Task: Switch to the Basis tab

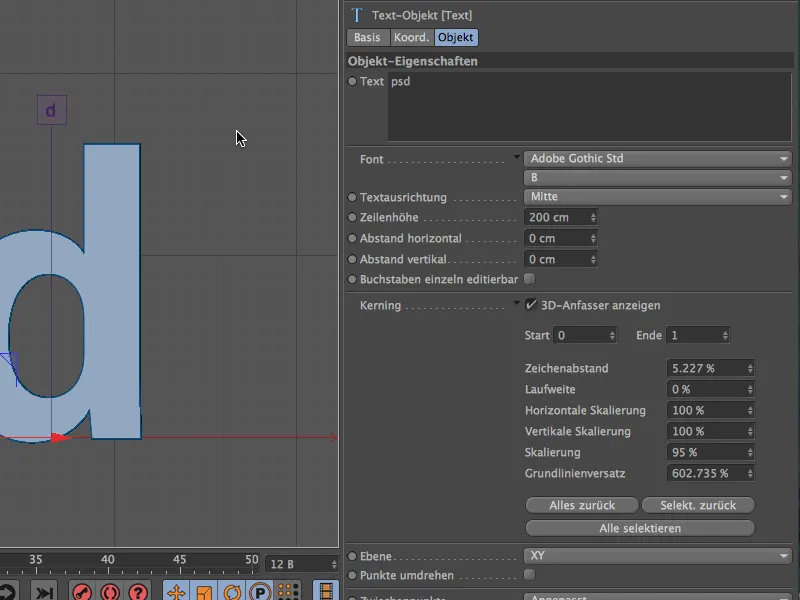Action: 367,37
